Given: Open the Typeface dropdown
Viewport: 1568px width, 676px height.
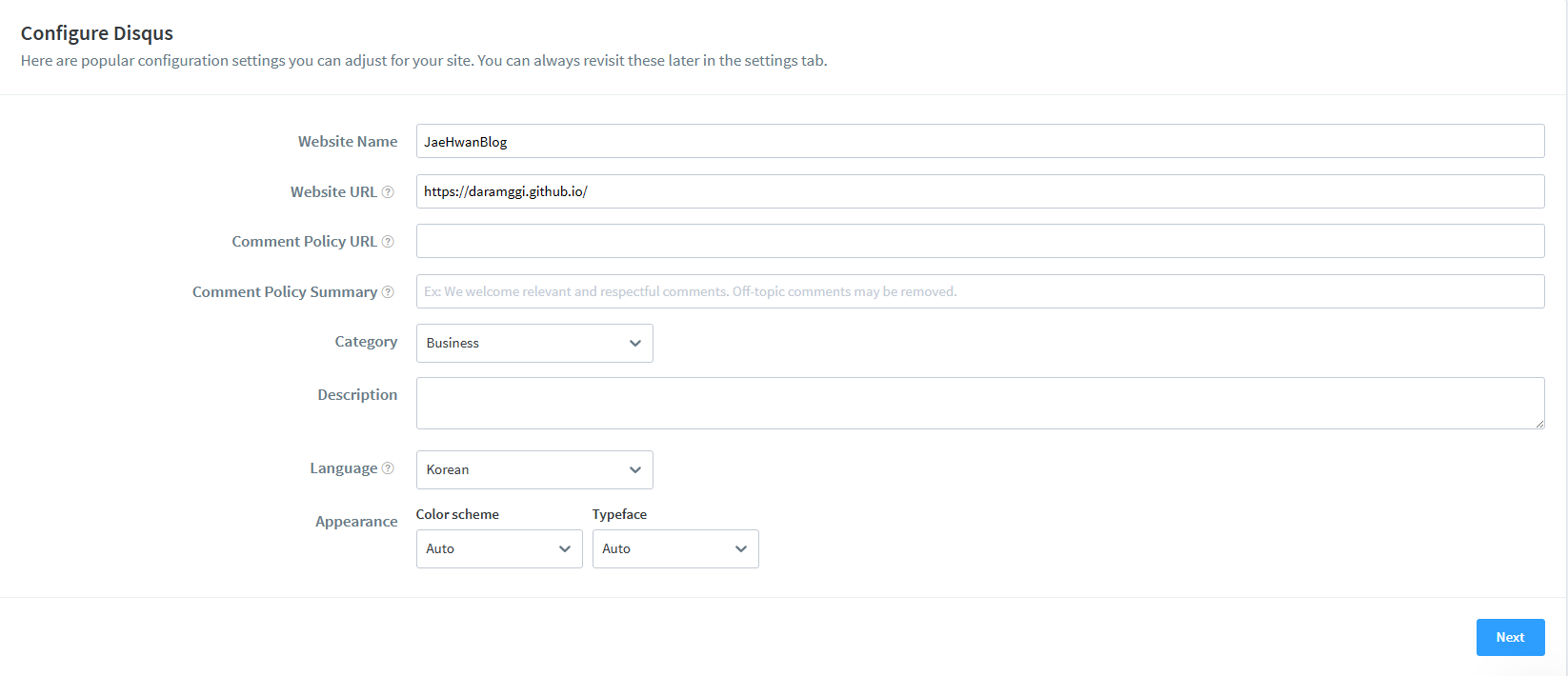Looking at the screenshot, I should click(675, 548).
